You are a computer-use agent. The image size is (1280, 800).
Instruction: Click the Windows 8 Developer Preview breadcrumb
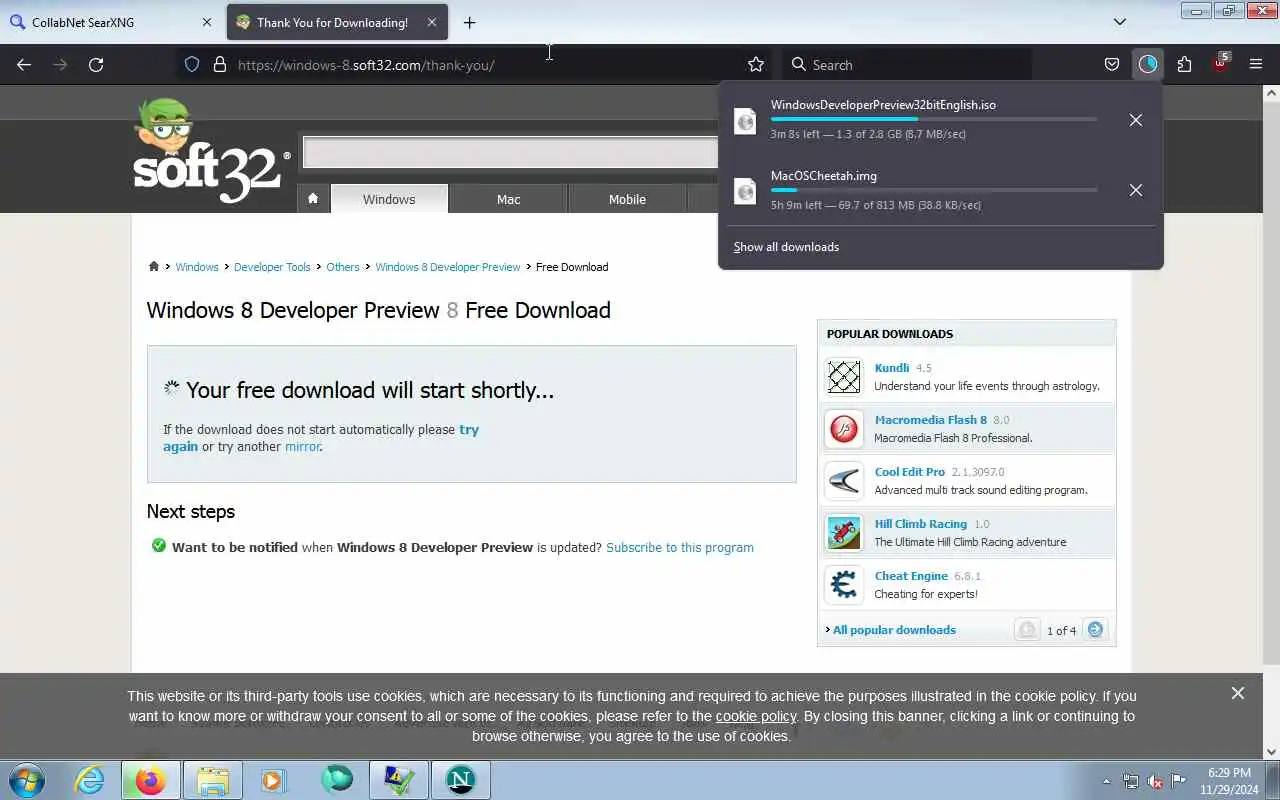(448, 267)
